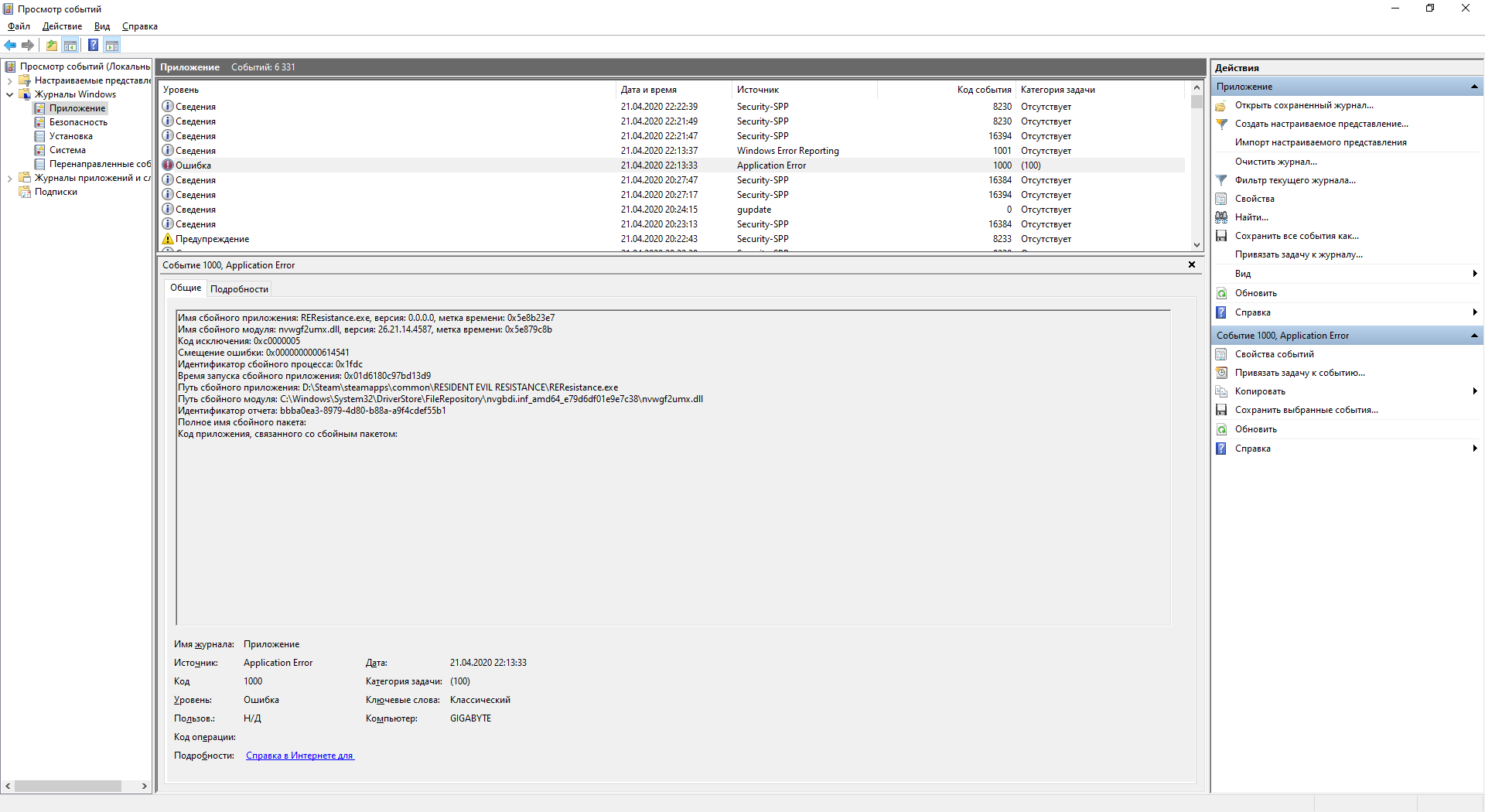1485x812 pixels.
Task: Click the save selected events floppy icon
Action: click(x=1221, y=410)
